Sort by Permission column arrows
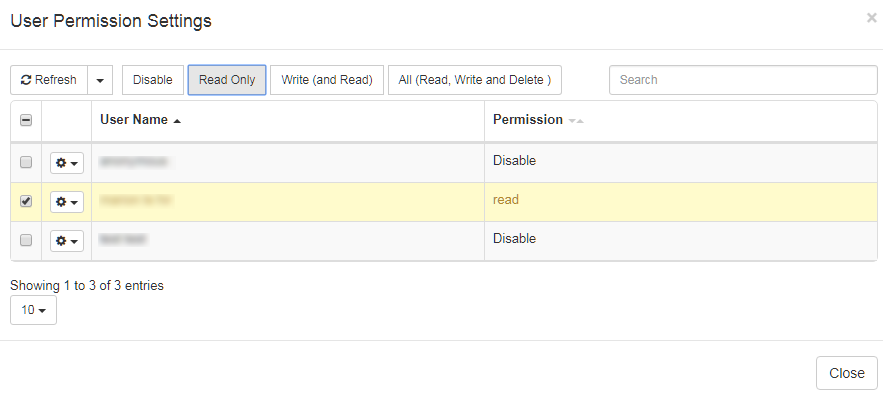 (576, 121)
